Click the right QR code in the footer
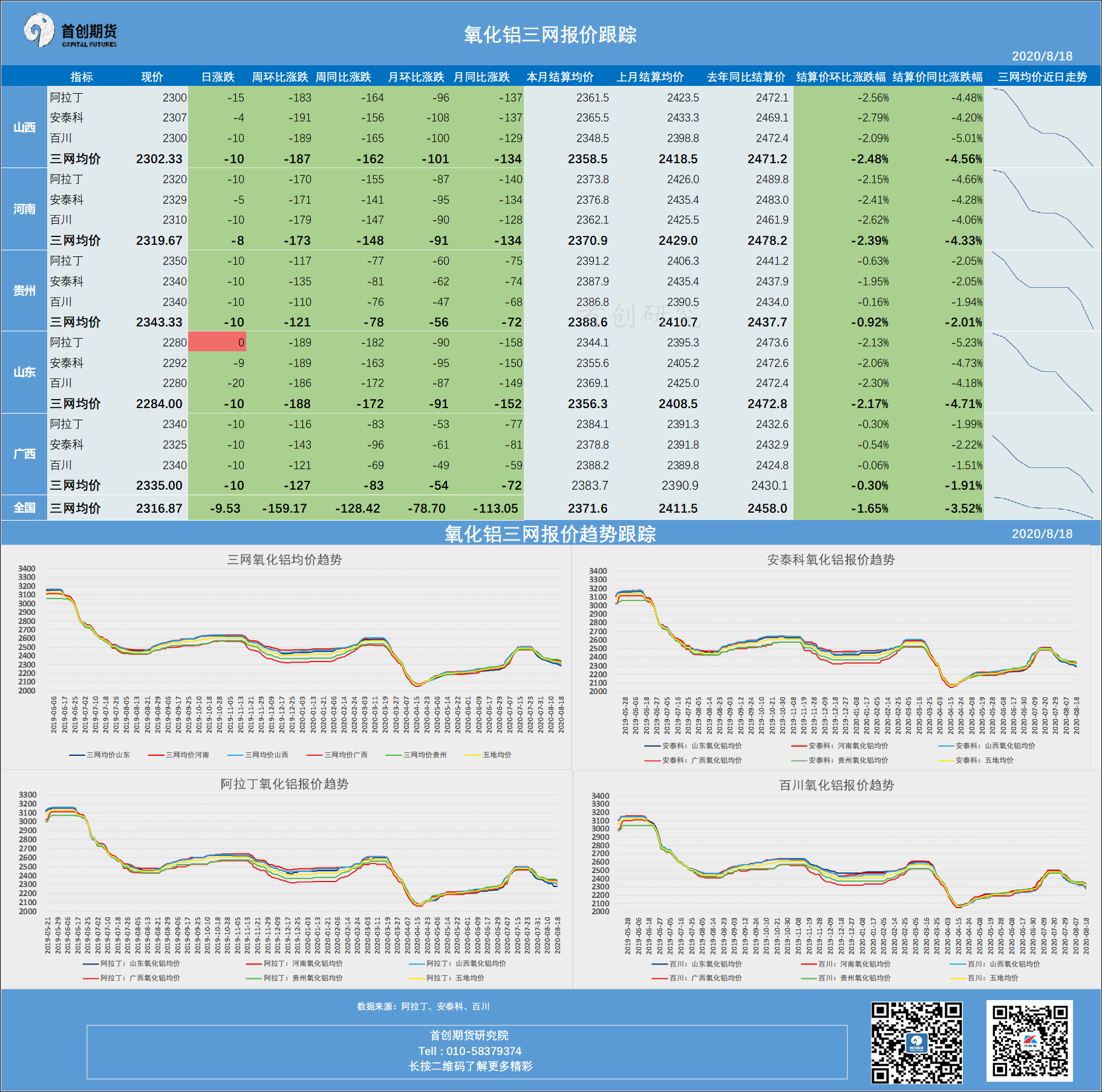Viewport: 1102px width, 1092px height. (1029, 1041)
